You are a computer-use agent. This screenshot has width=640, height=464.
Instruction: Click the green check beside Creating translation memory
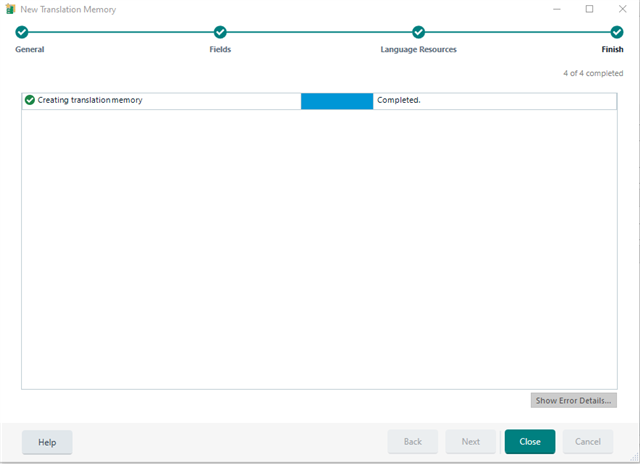(30, 101)
